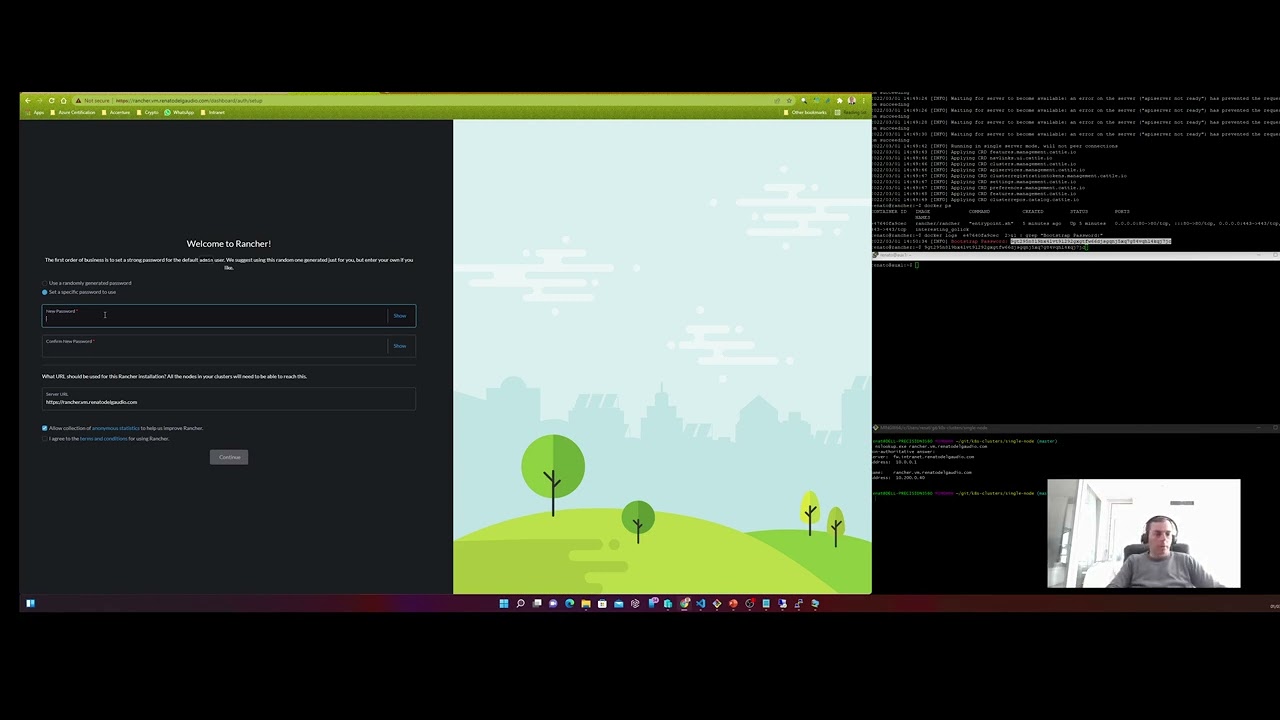Select Set a specific password to use
The image size is (1280, 720).
coord(79,292)
